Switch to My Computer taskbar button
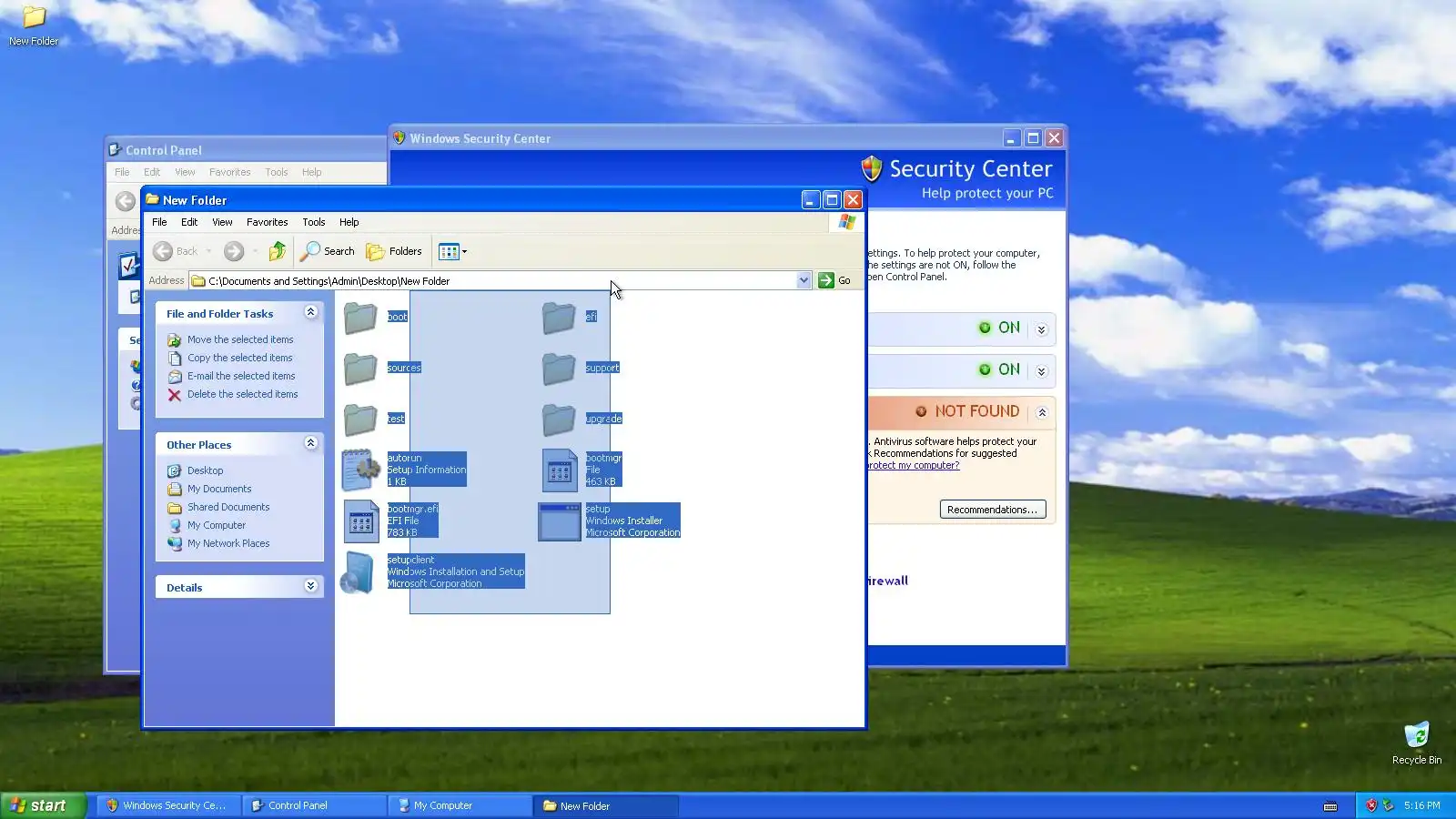 (x=460, y=805)
